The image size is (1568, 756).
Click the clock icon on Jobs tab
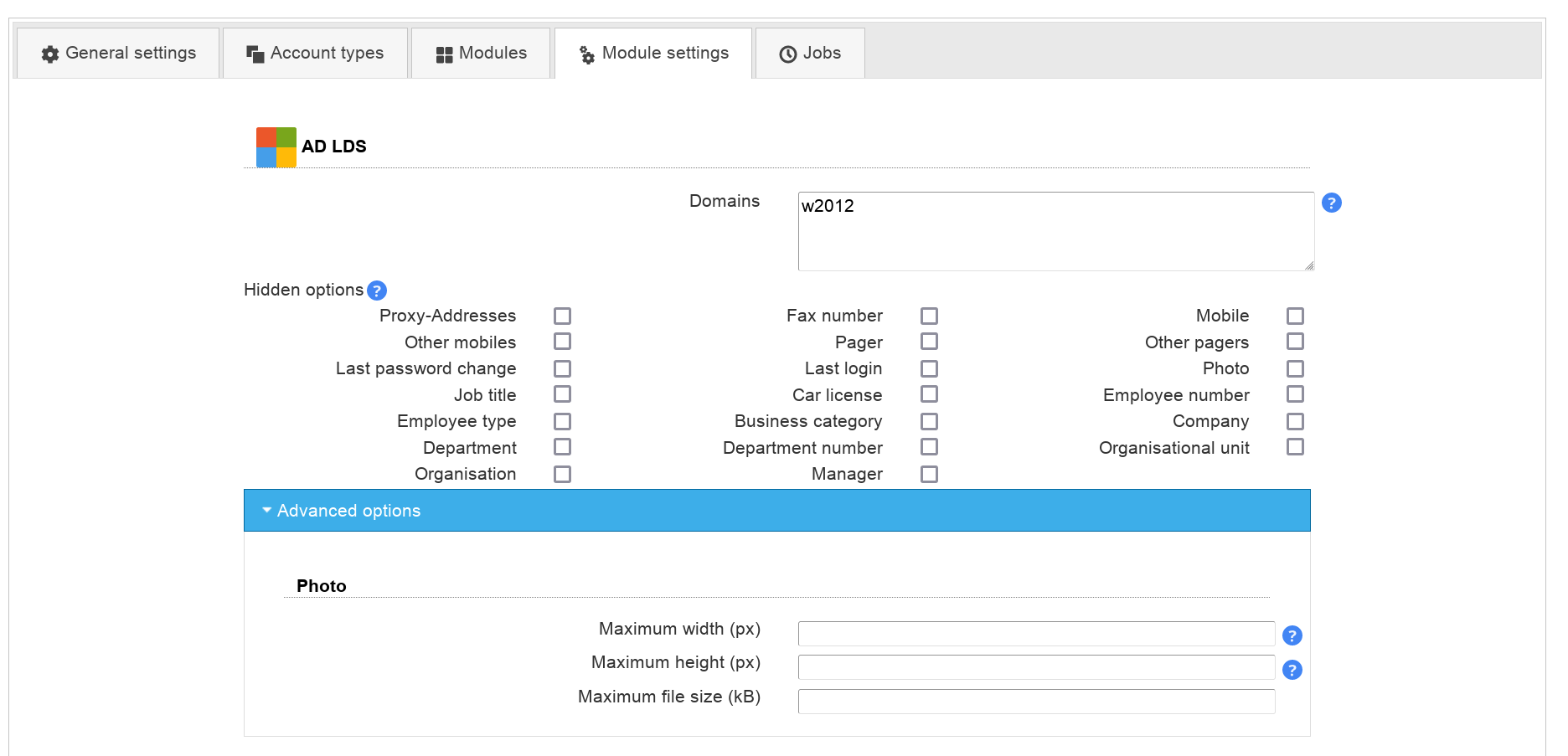click(787, 54)
